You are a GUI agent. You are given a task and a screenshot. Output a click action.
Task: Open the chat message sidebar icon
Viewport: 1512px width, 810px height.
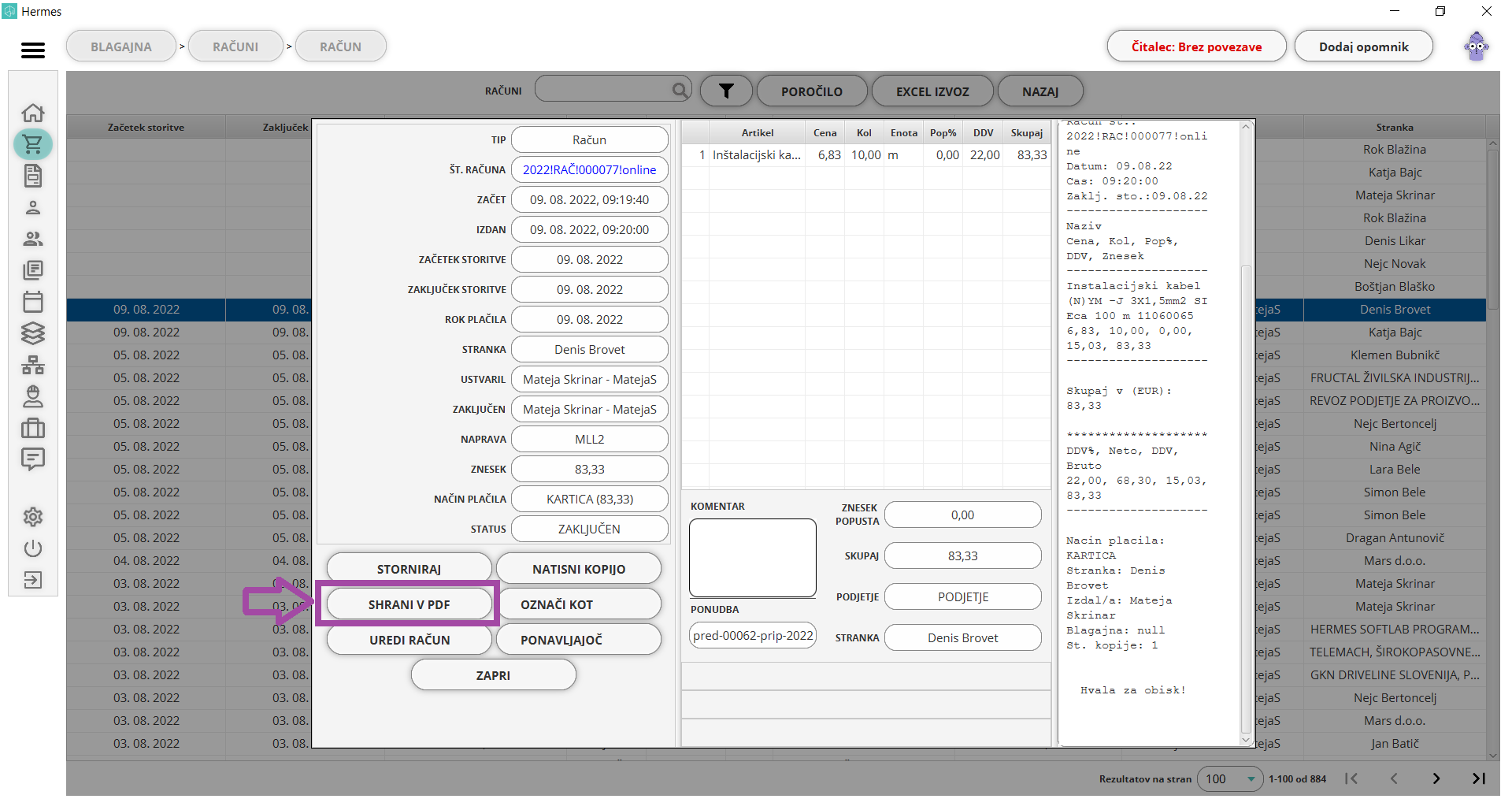click(x=33, y=459)
